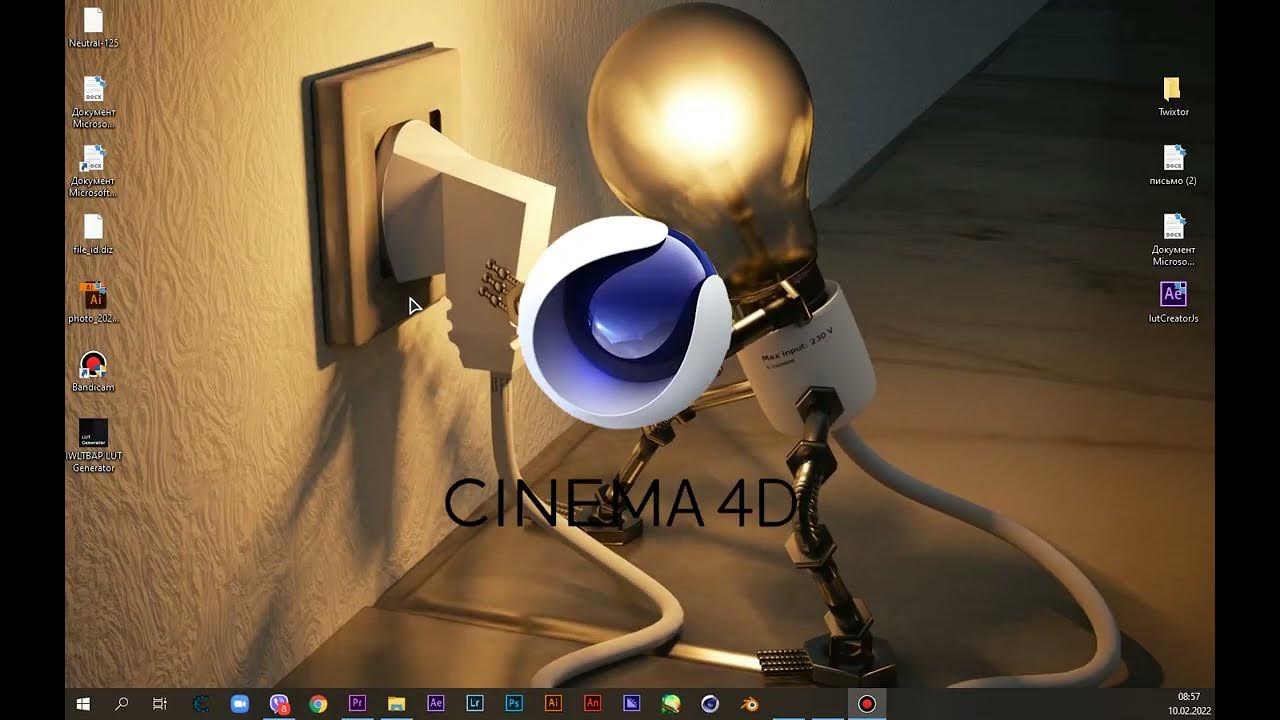This screenshot has height=720, width=1280.
Task: Click the green globe taskbar icon
Action: [x=671, y=704]
